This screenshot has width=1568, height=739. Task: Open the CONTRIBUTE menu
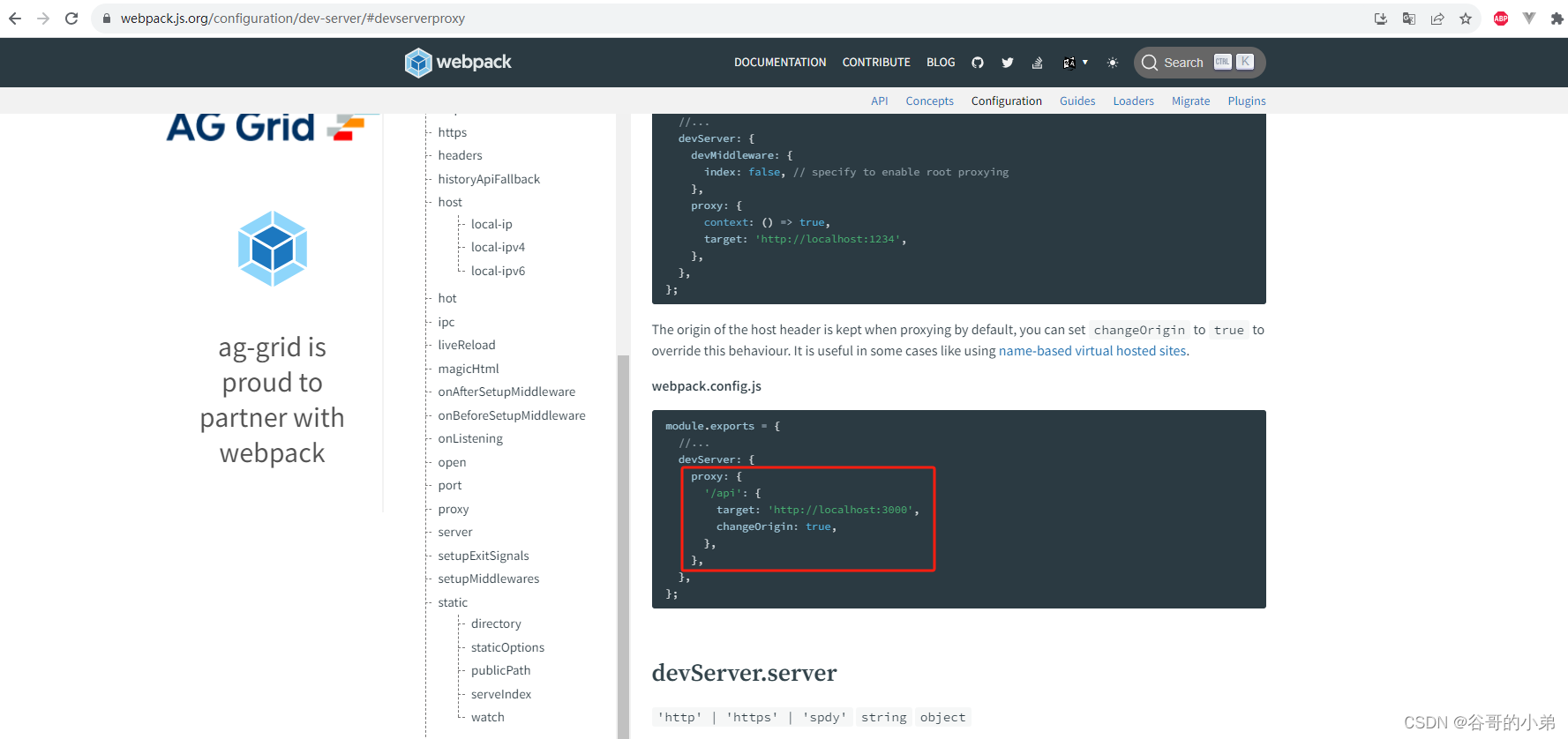pos(876,63)
